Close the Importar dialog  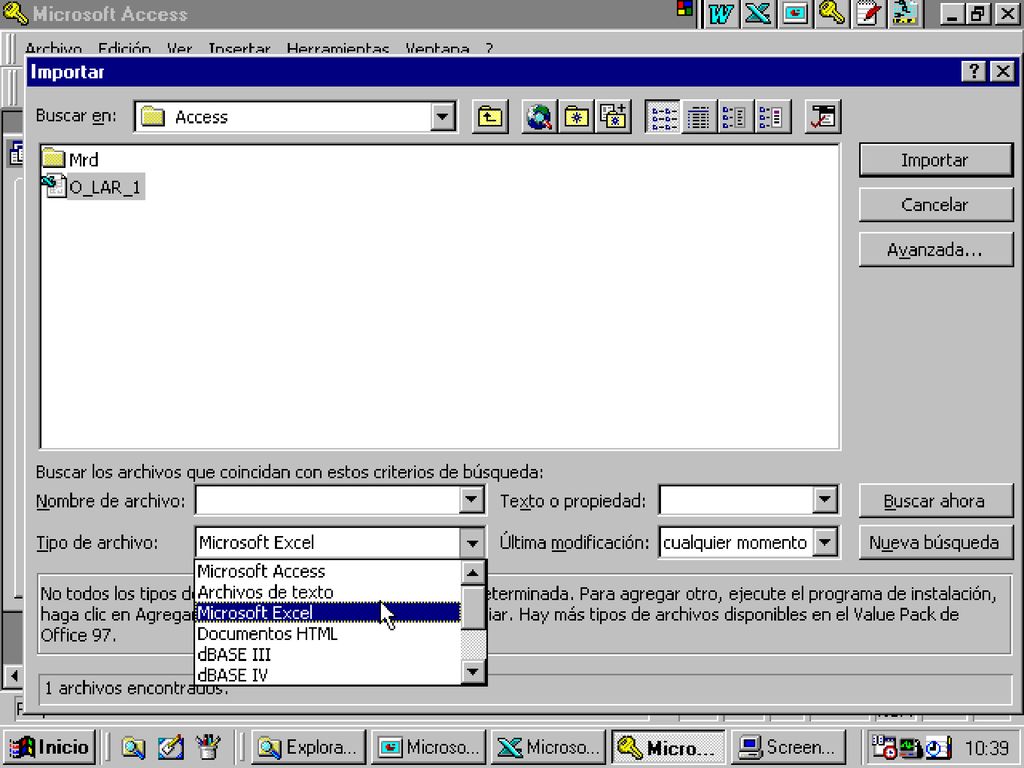tap(1003, 71)
